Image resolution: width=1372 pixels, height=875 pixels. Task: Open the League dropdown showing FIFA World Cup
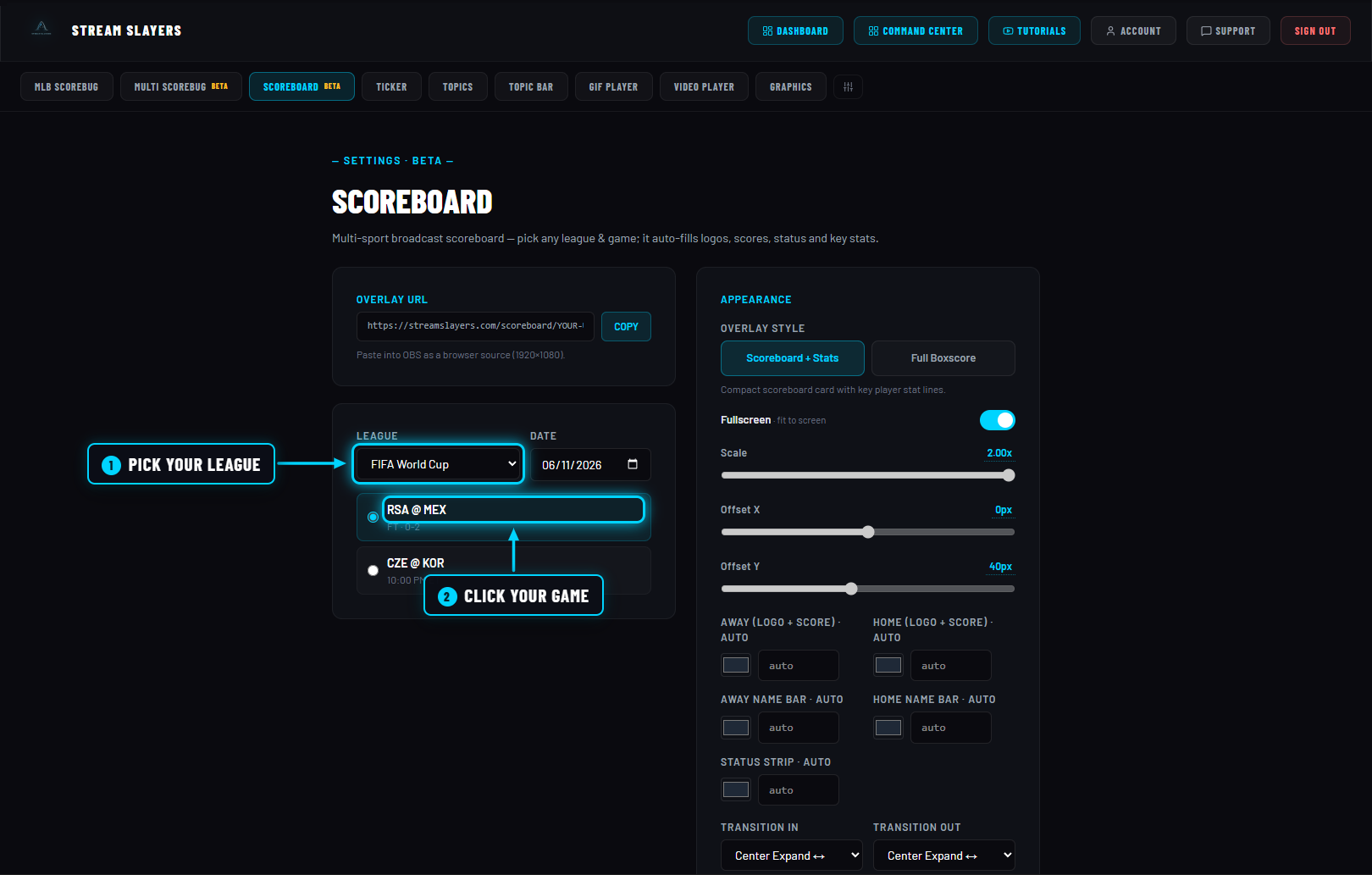click(439, 464)
